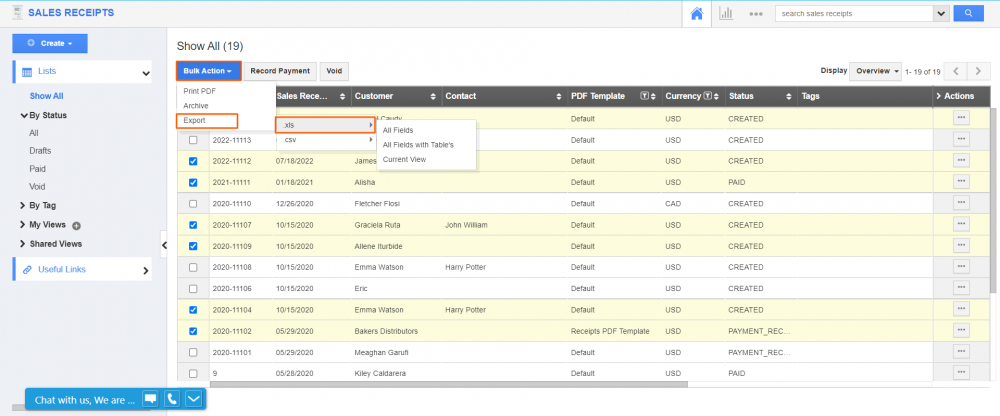Open the three-dots more apps icon
The height and width of the screenshot is (416, 1000).
(756, 14)
